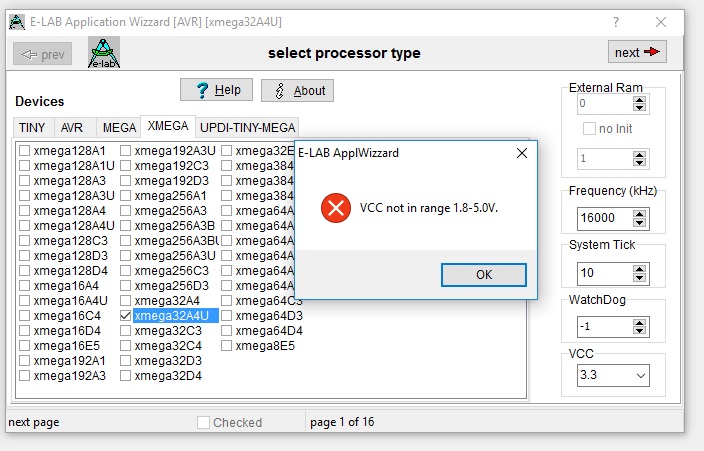
Task: Switch to the TINY devices tab
Action: [x=31, y=128]
